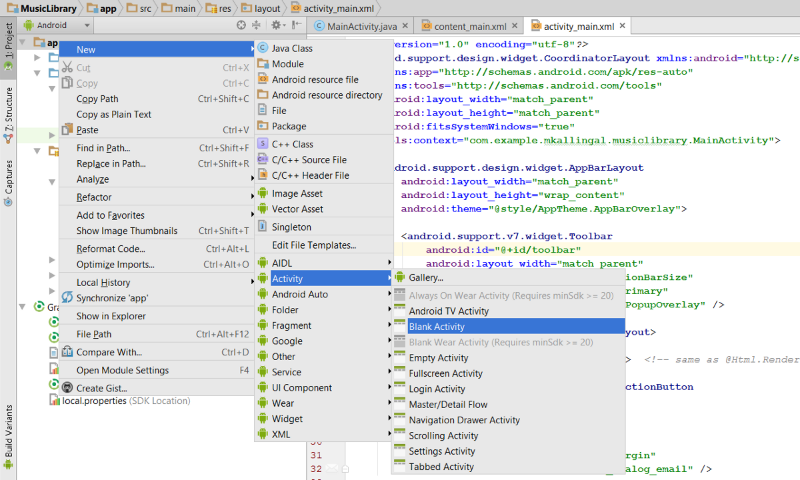
Task: Click Compare With entry
Action: (157, 352)
